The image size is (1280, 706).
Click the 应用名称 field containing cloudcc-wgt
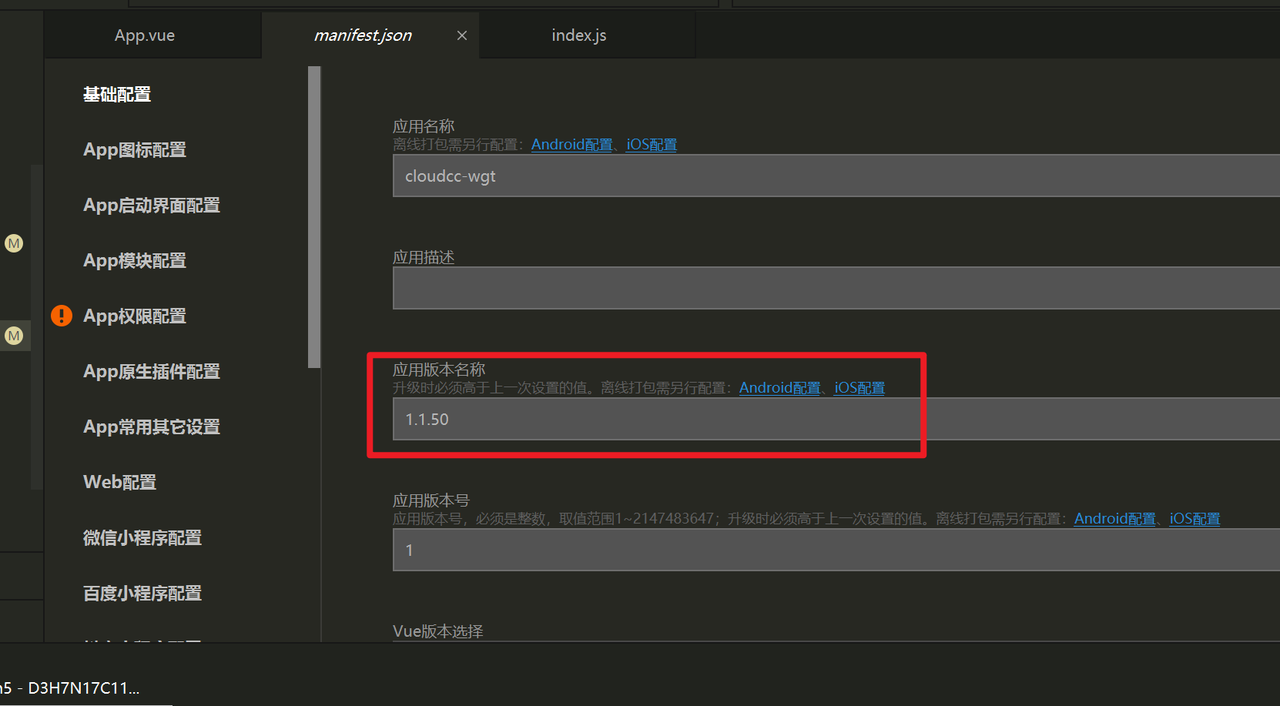[835, 176]
